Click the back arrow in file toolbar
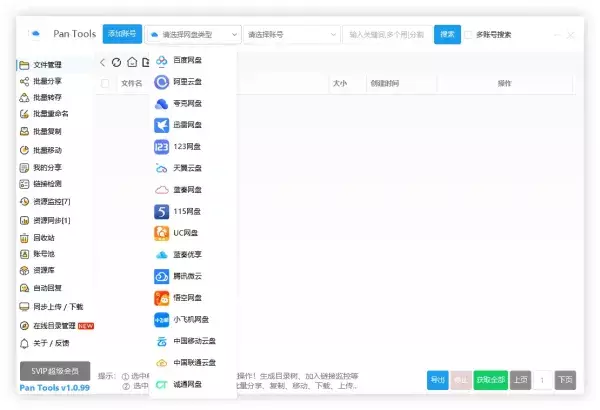Viewport: 600px width, 410px height. (x=102, y=62)
